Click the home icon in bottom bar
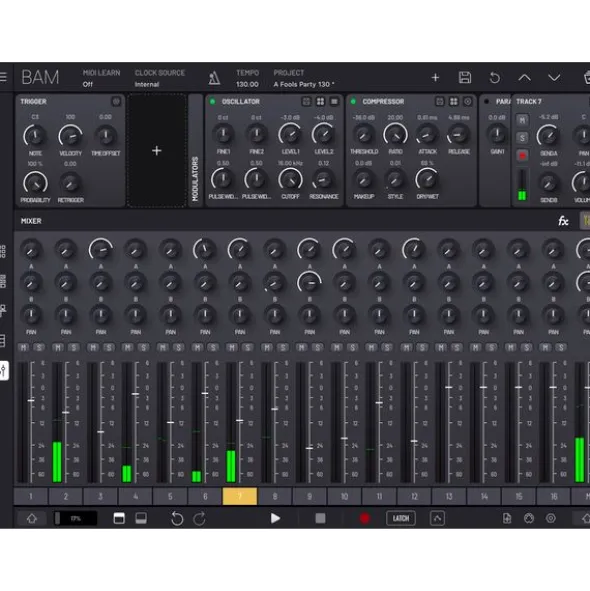590x591 pixels. [32, 519]
